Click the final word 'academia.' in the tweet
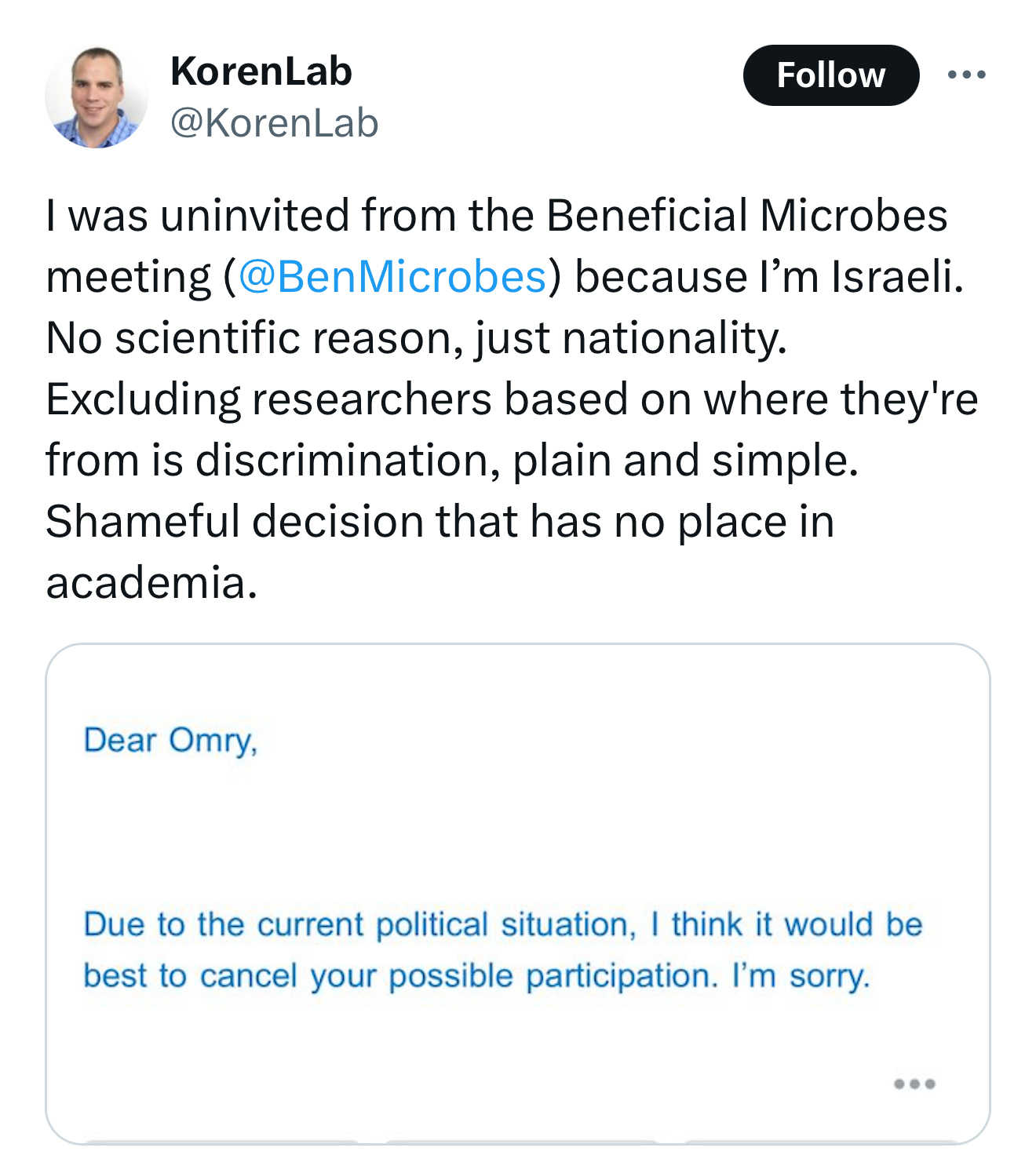The height and width of the screenshot is (1155, 1036). pyautogui.click(x=151, y=582)
